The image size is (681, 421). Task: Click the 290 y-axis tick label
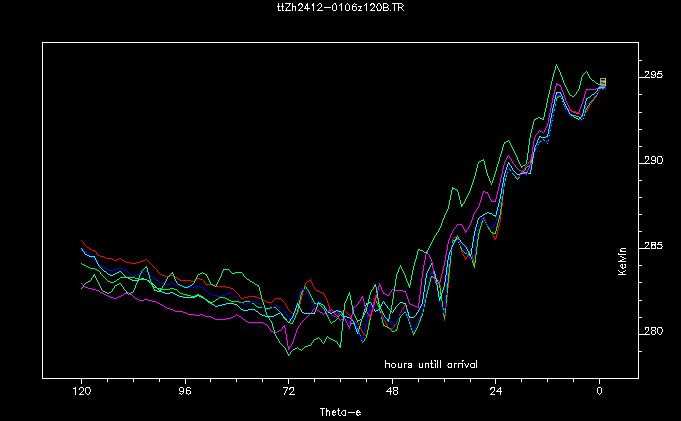[655, 161]
